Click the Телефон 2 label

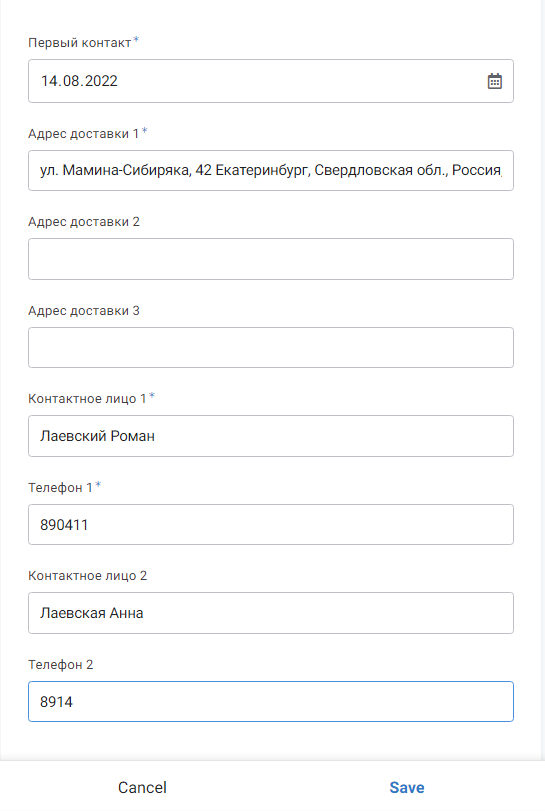60,665
